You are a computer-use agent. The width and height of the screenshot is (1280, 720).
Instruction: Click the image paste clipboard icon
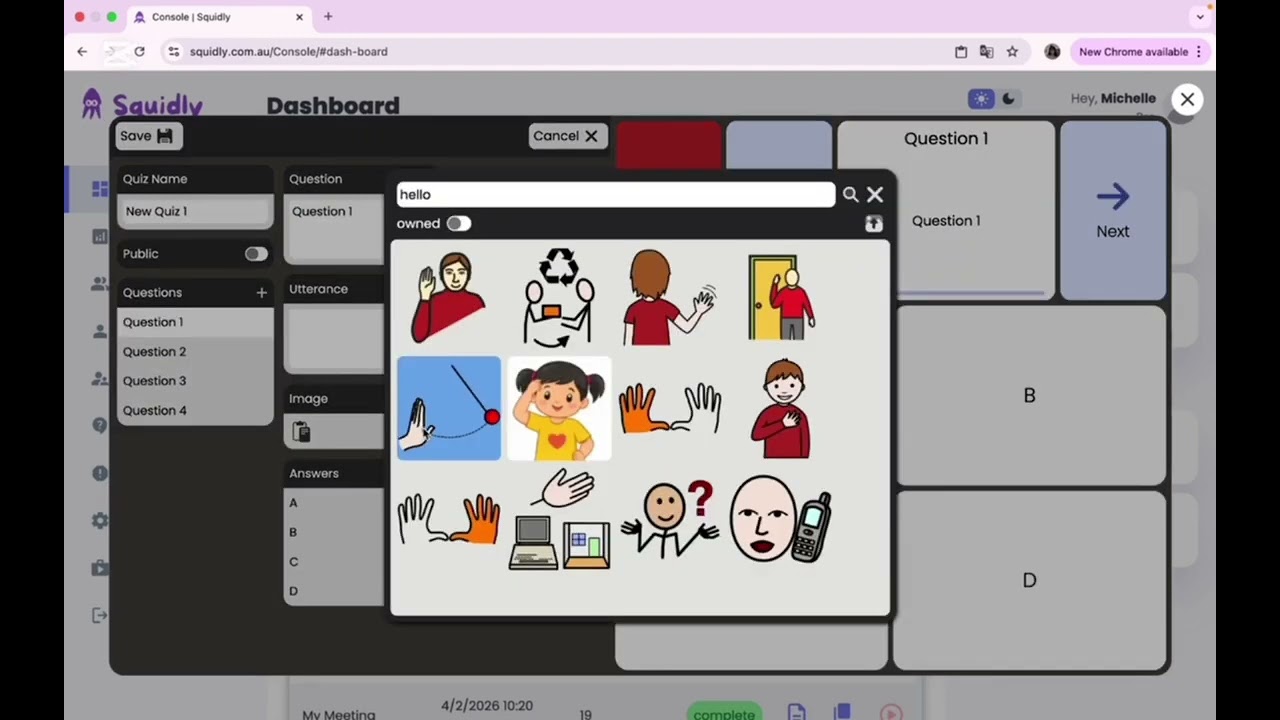[x=301, y=432]
